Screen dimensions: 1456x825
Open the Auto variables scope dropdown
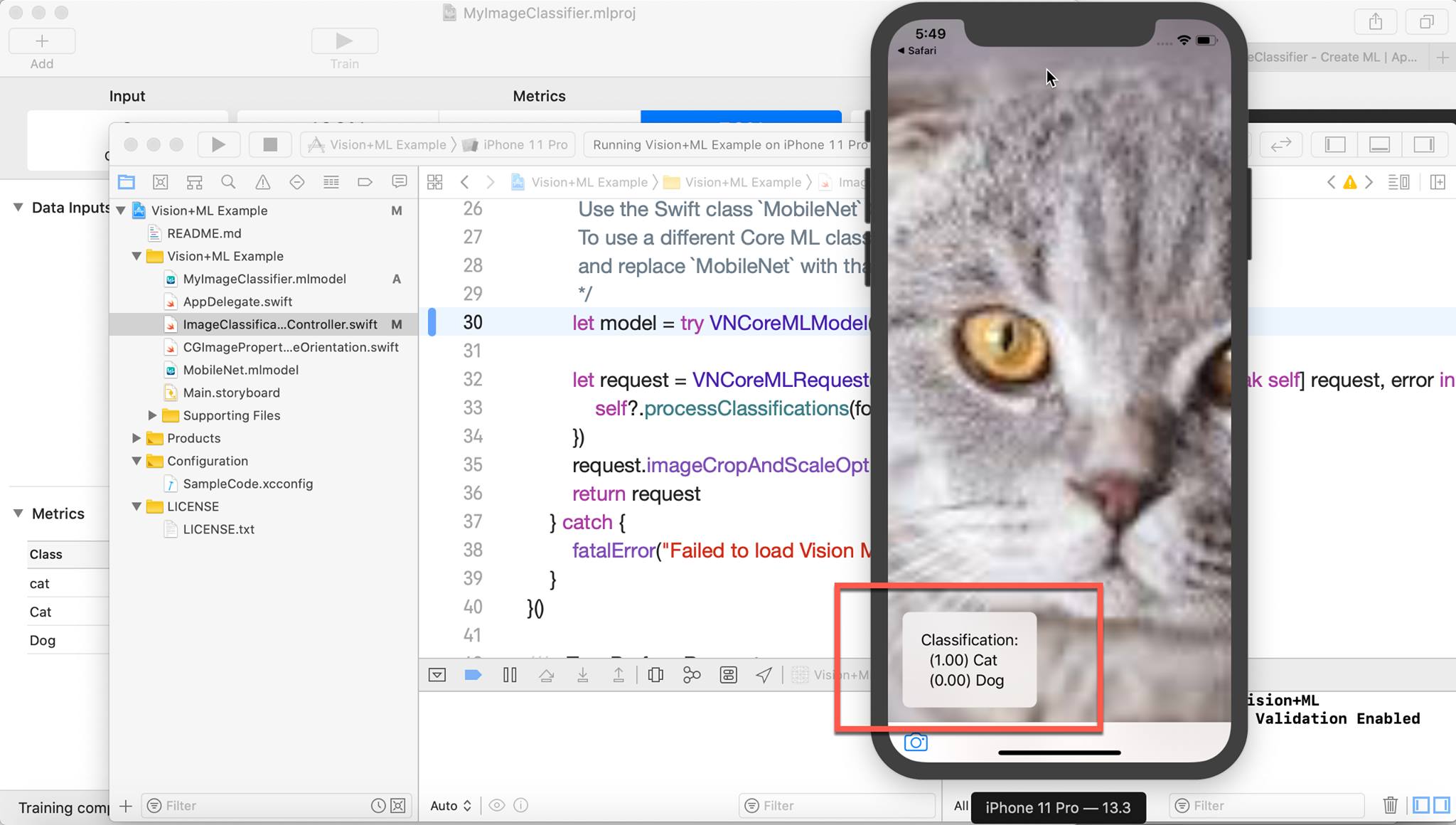coord(451,806)
